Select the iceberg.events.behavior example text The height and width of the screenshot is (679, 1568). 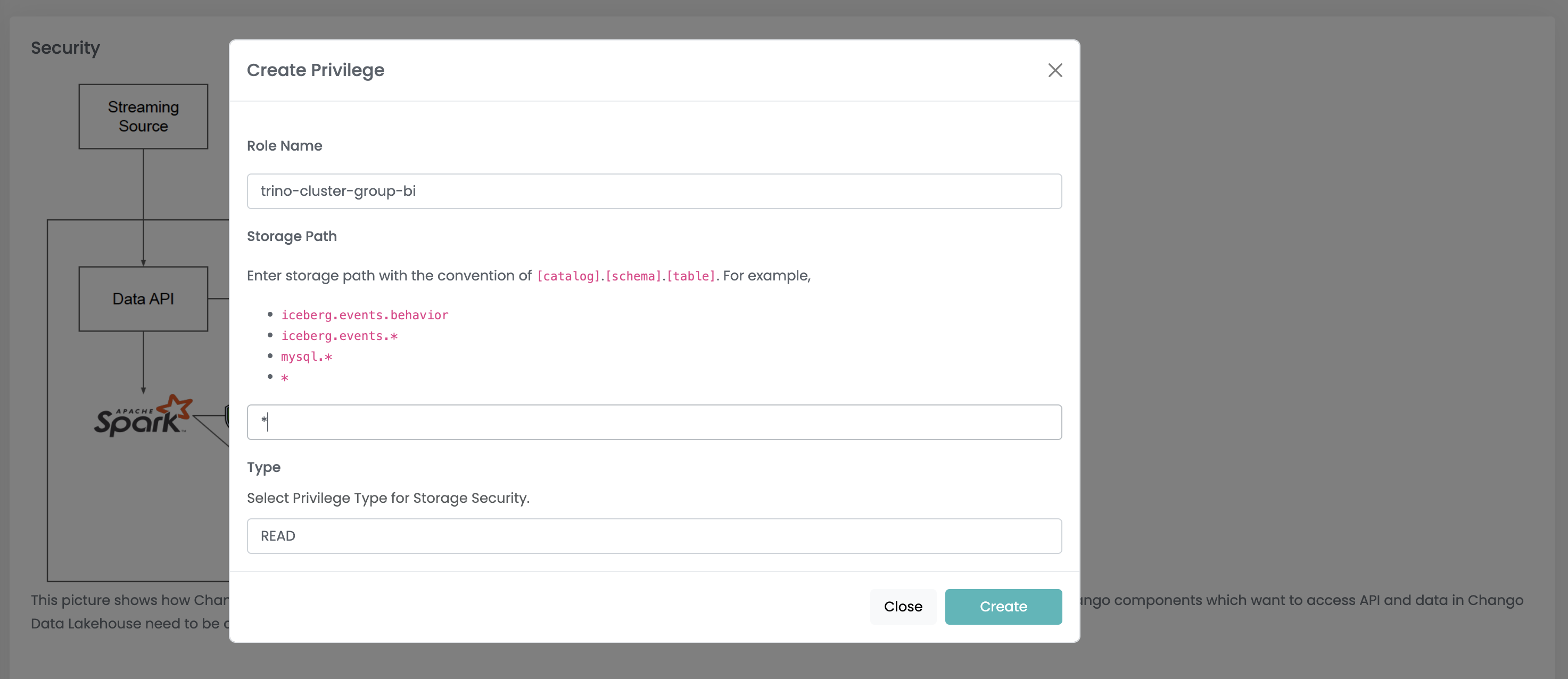point(364,314)
